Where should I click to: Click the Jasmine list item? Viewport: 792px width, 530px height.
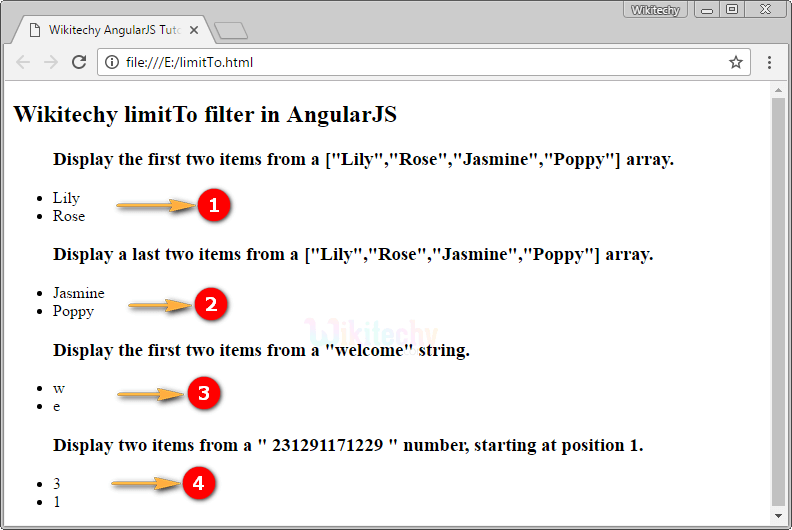point(78,293)
